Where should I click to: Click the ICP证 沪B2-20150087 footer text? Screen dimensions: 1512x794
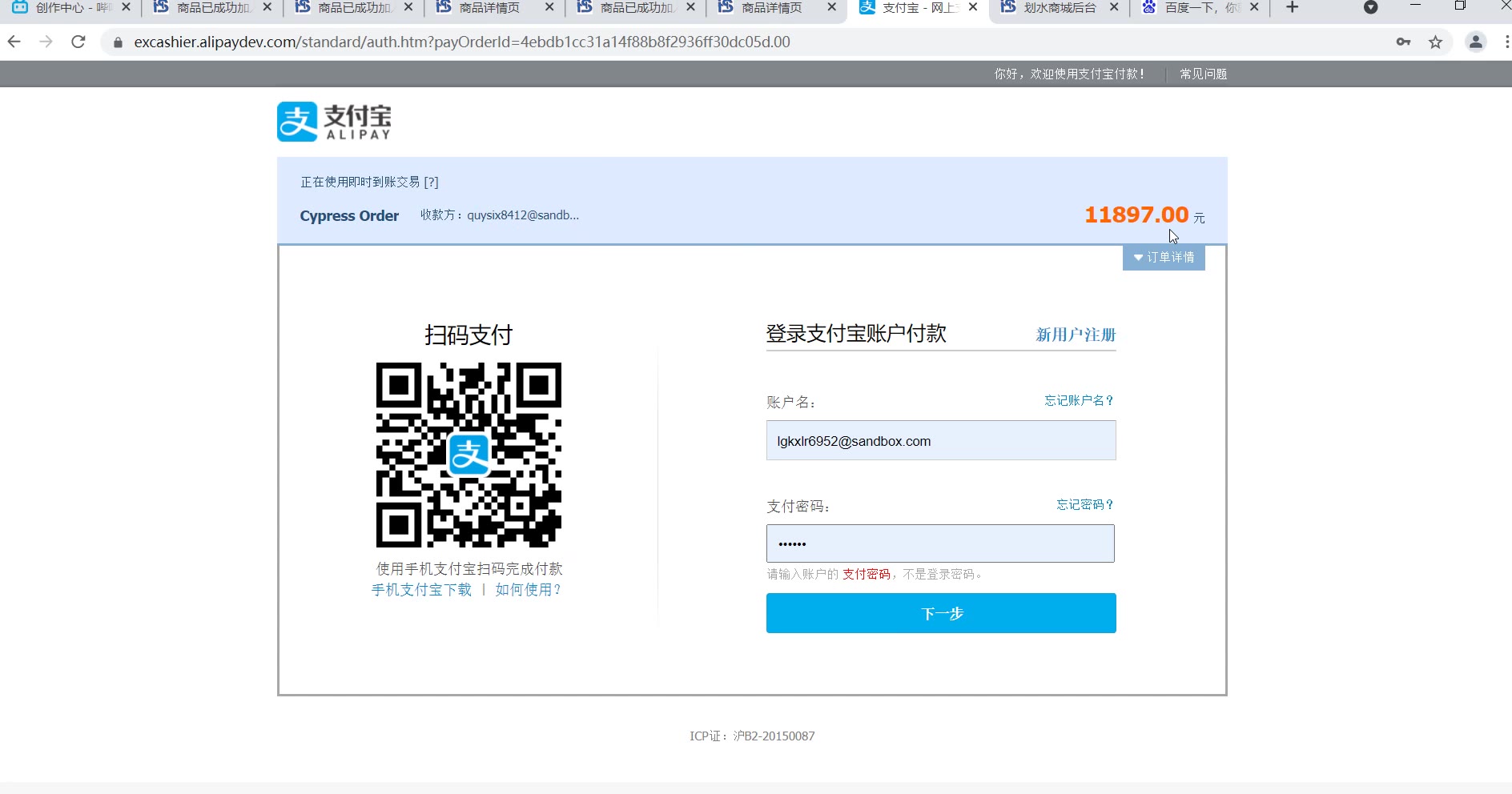[x=752, y=736]
